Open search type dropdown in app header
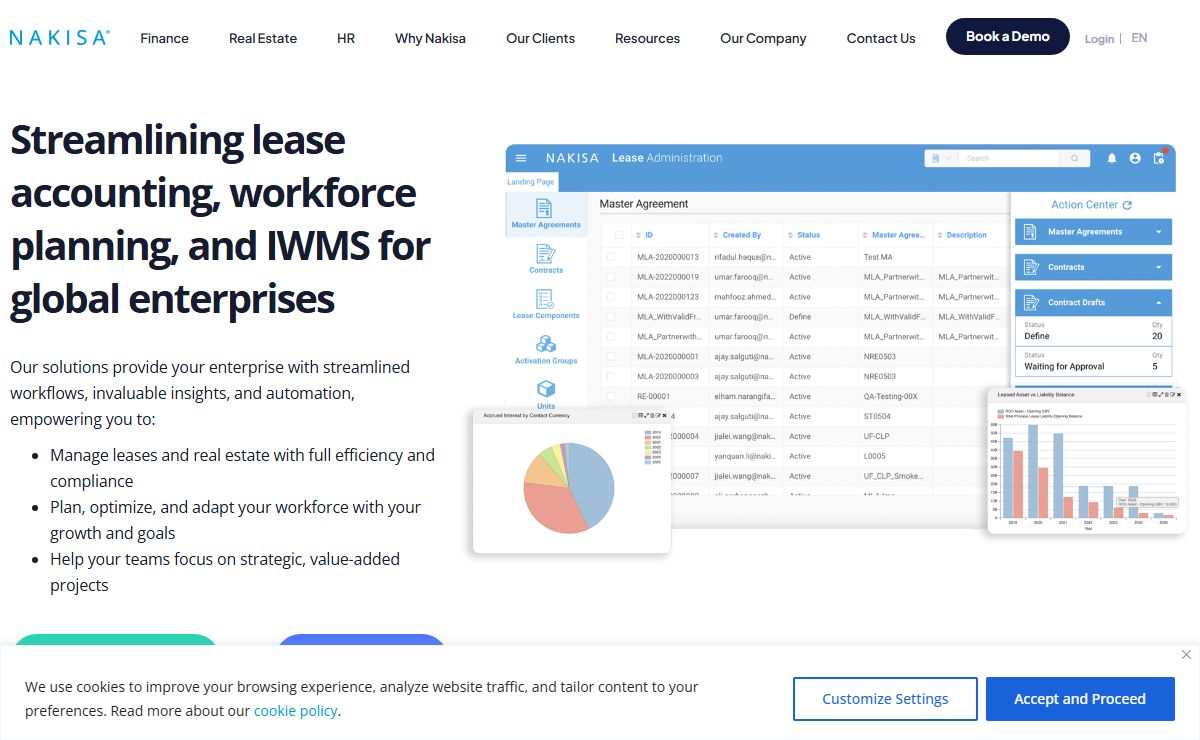The height and width of the screenshot is (740, 1200). pyautogui.click(x=941, y=158)
